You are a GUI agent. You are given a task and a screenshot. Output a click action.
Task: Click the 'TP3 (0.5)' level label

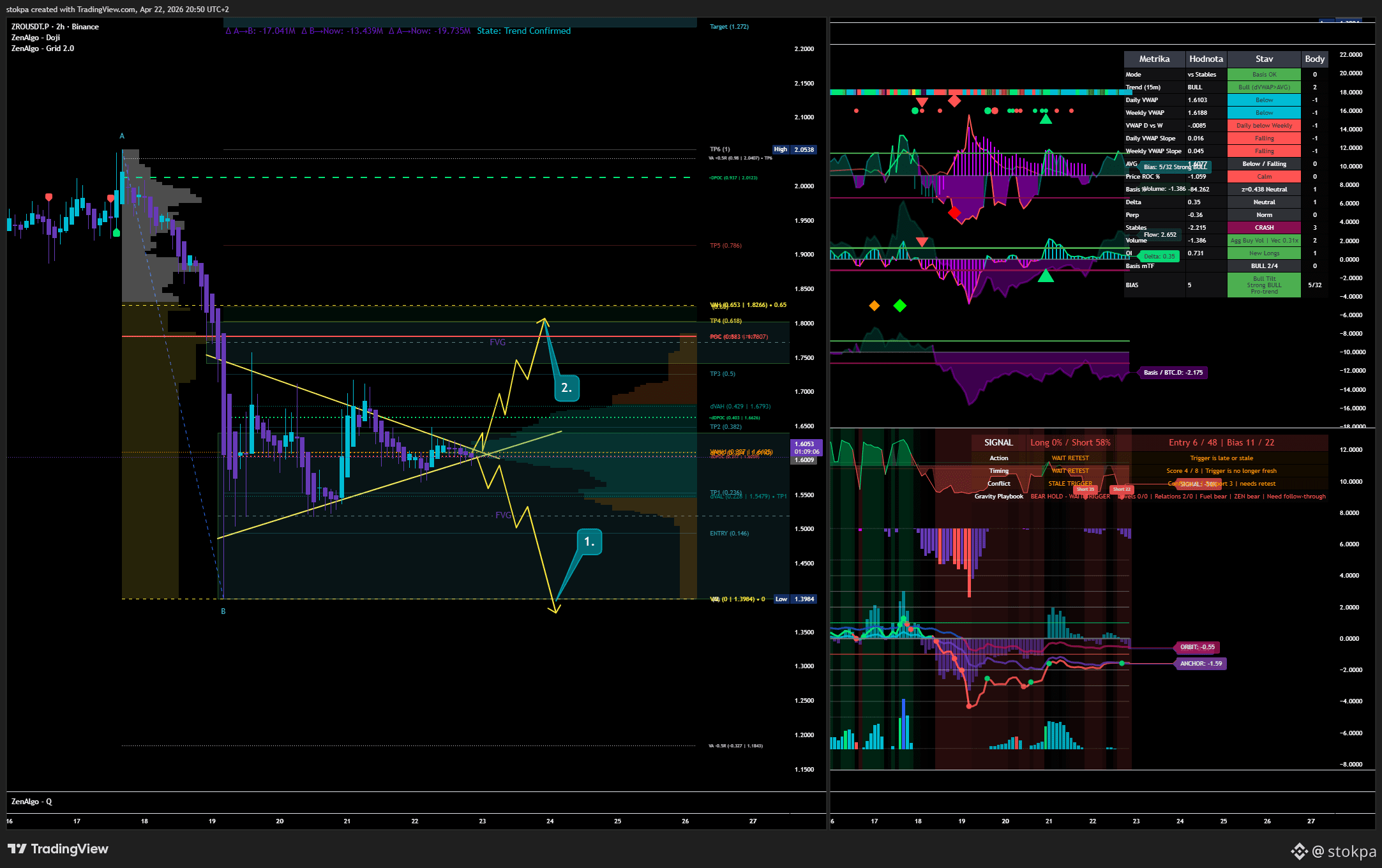click(723, 374)
